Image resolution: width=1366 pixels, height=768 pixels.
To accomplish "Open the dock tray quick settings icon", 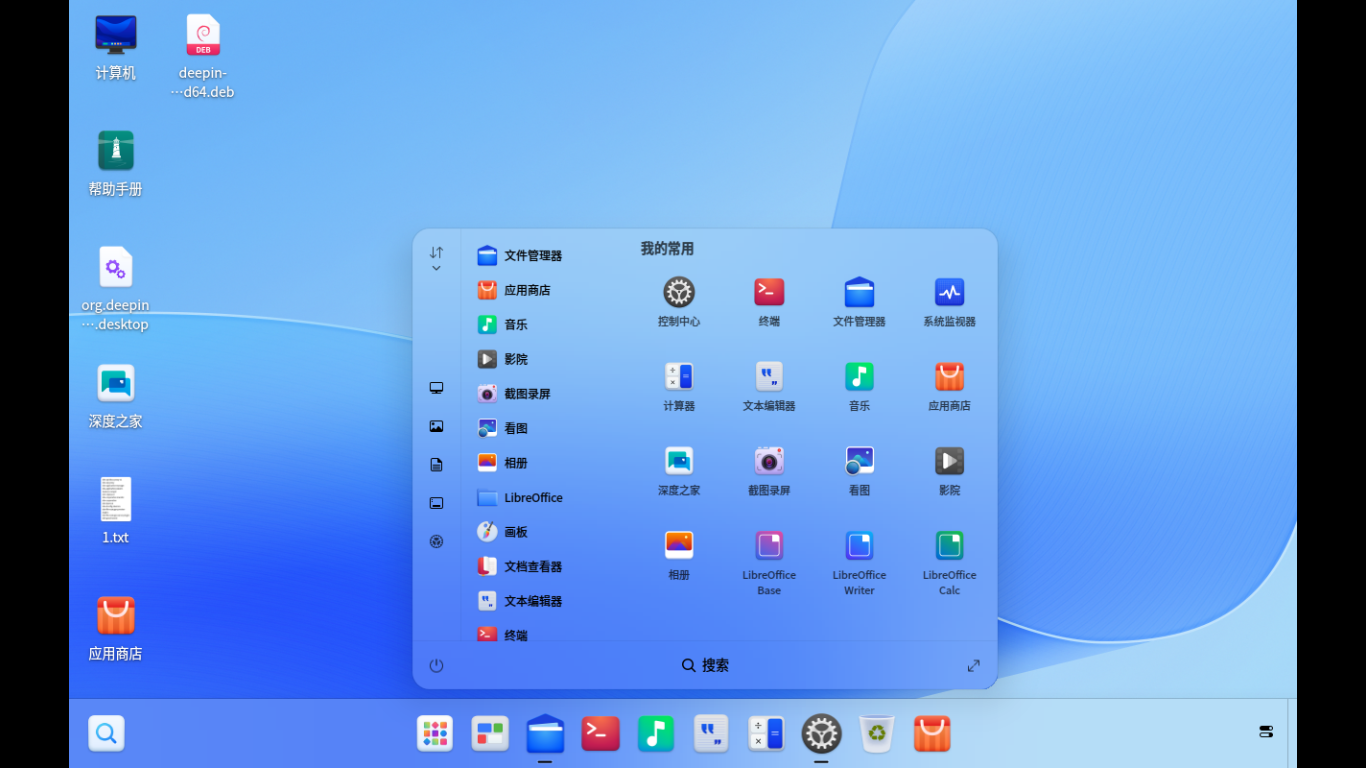I will coord(1266,732).
